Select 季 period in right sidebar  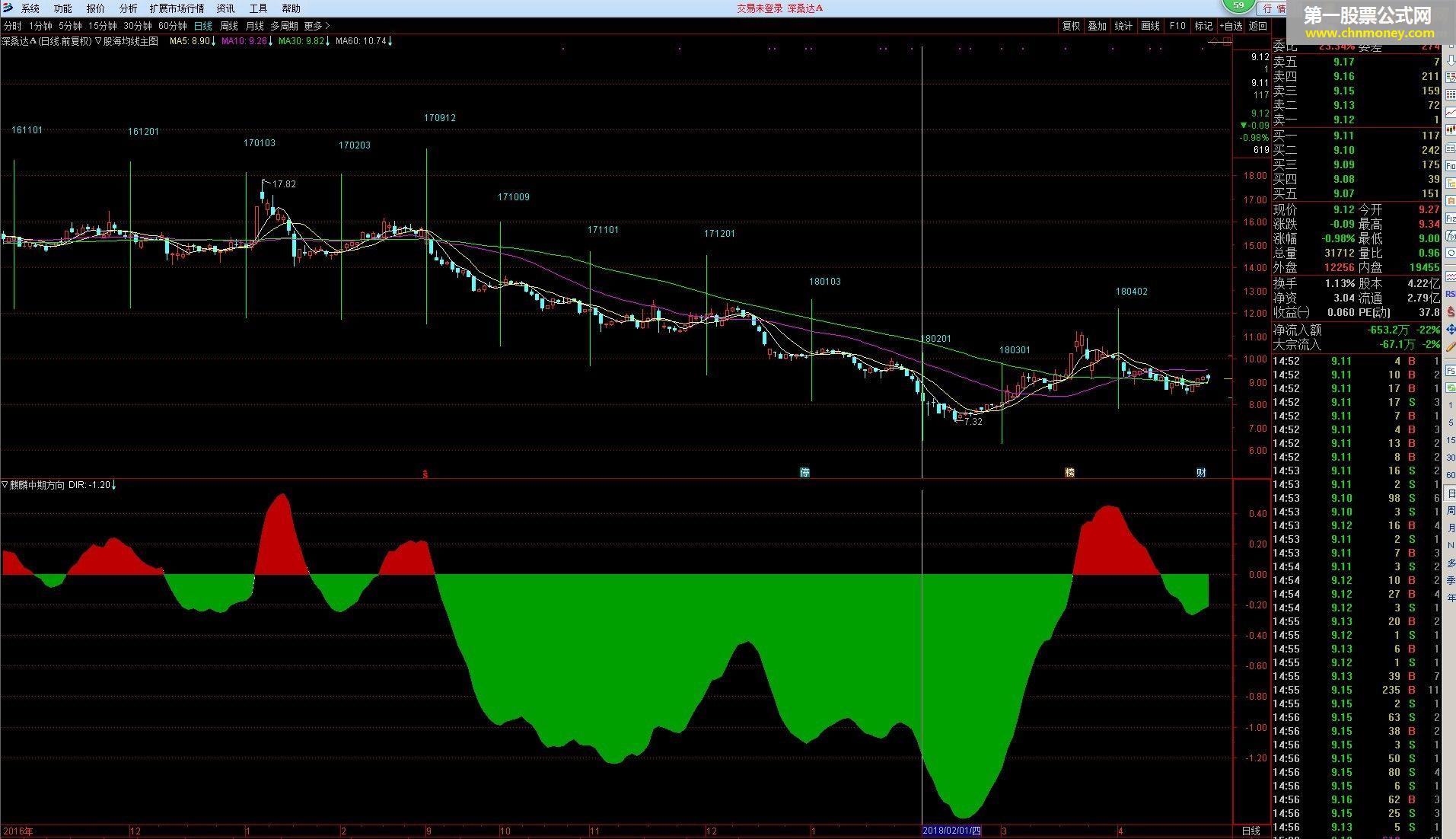[1451, 580]
